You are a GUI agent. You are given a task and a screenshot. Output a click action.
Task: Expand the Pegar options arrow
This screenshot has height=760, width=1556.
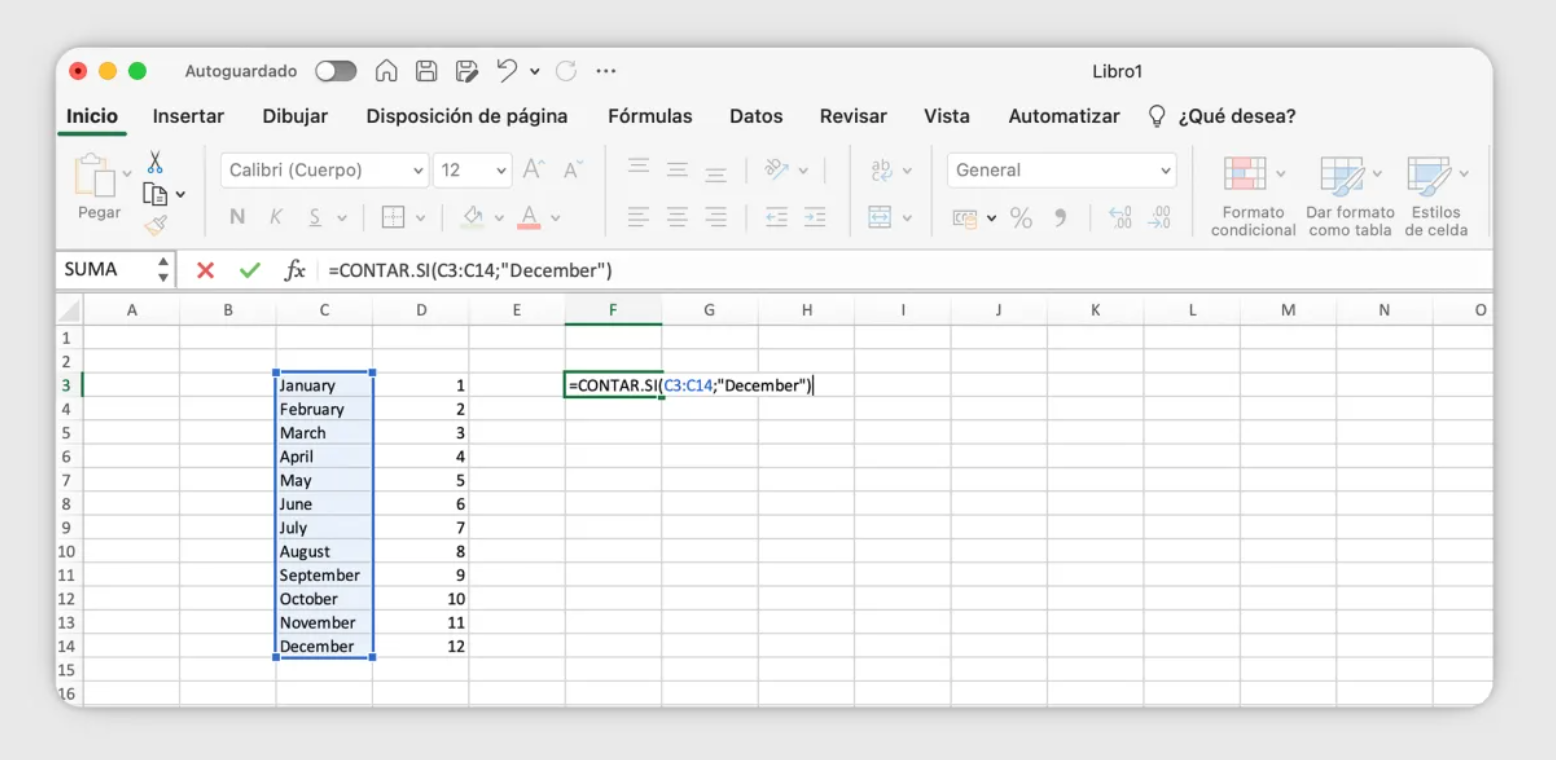tap(127, 174)
